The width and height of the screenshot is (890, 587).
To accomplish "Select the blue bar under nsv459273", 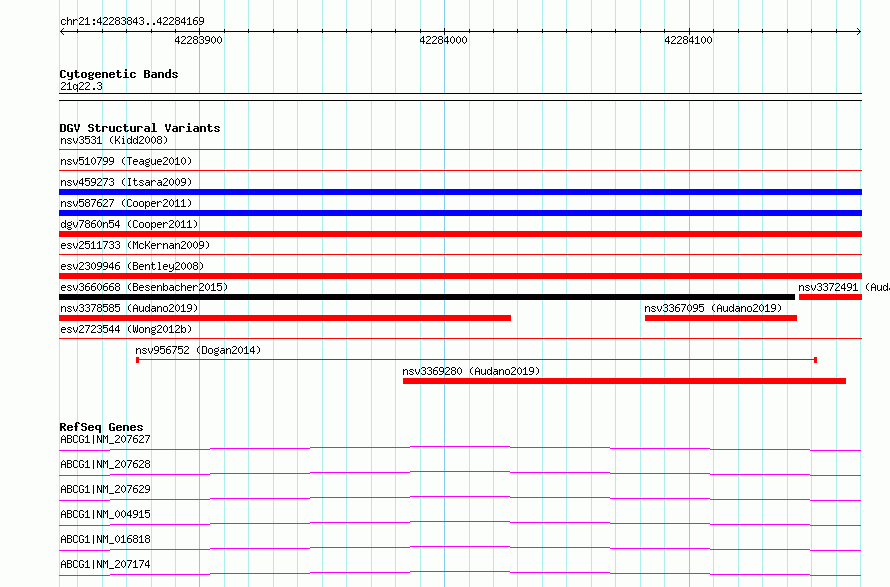I will click(460, 192).
